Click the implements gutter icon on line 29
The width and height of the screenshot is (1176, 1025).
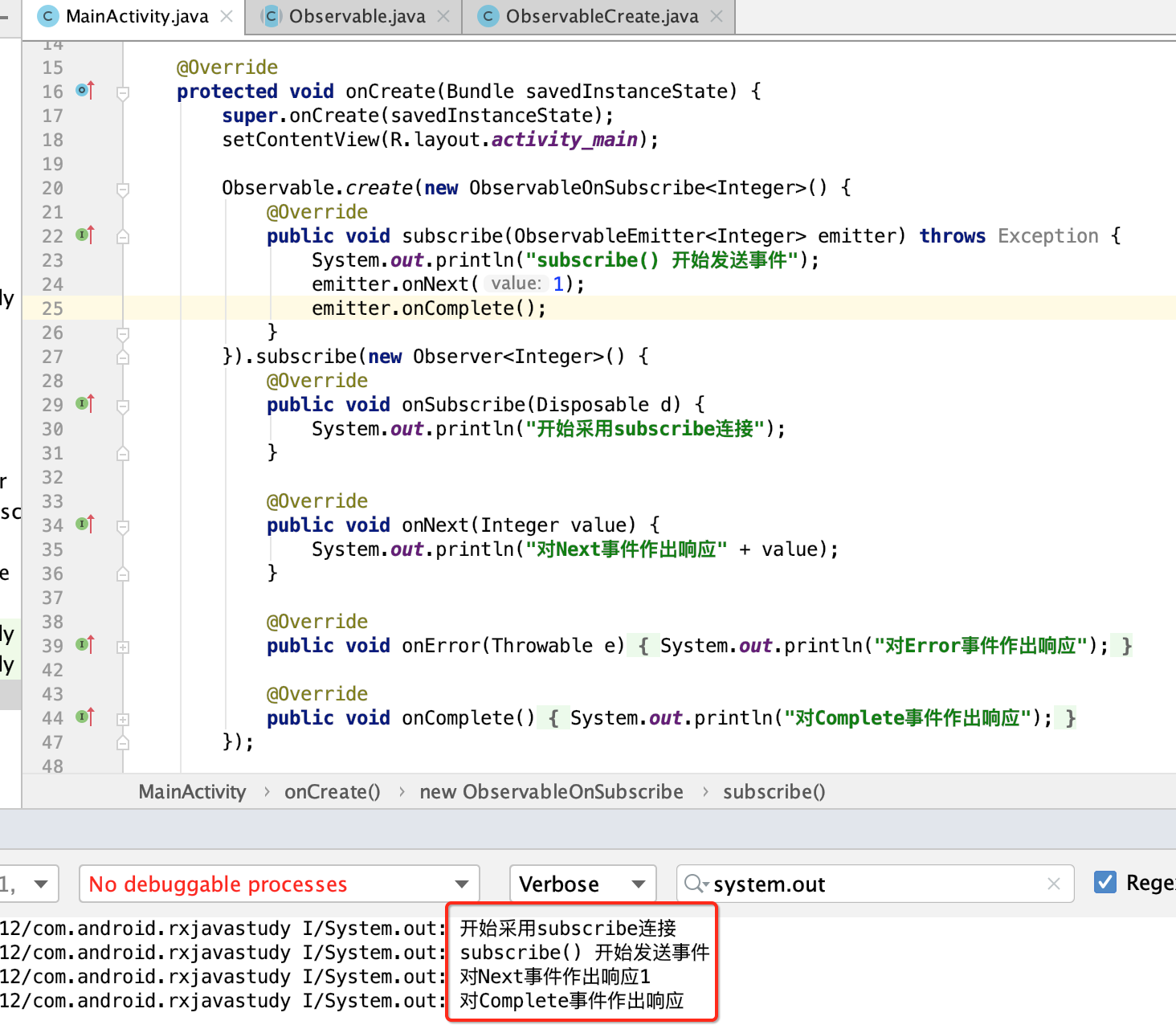click(x=85, y=404)
